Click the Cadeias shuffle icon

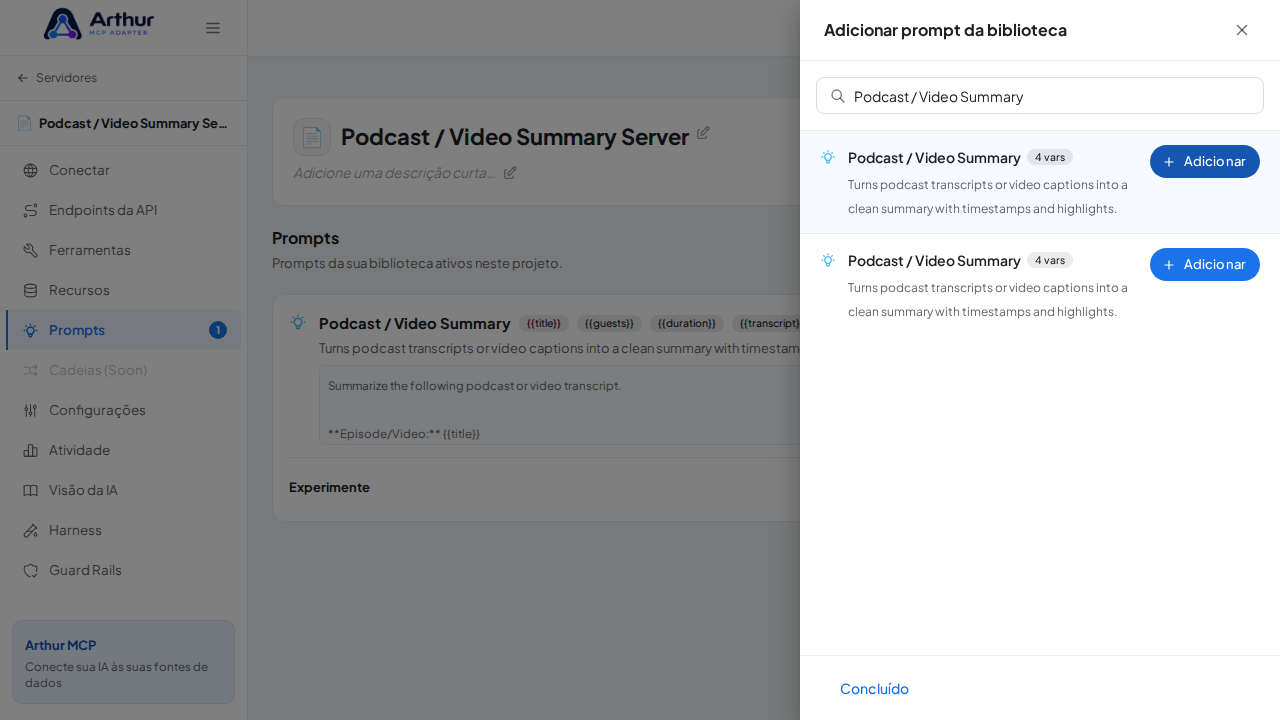point(30,370)
